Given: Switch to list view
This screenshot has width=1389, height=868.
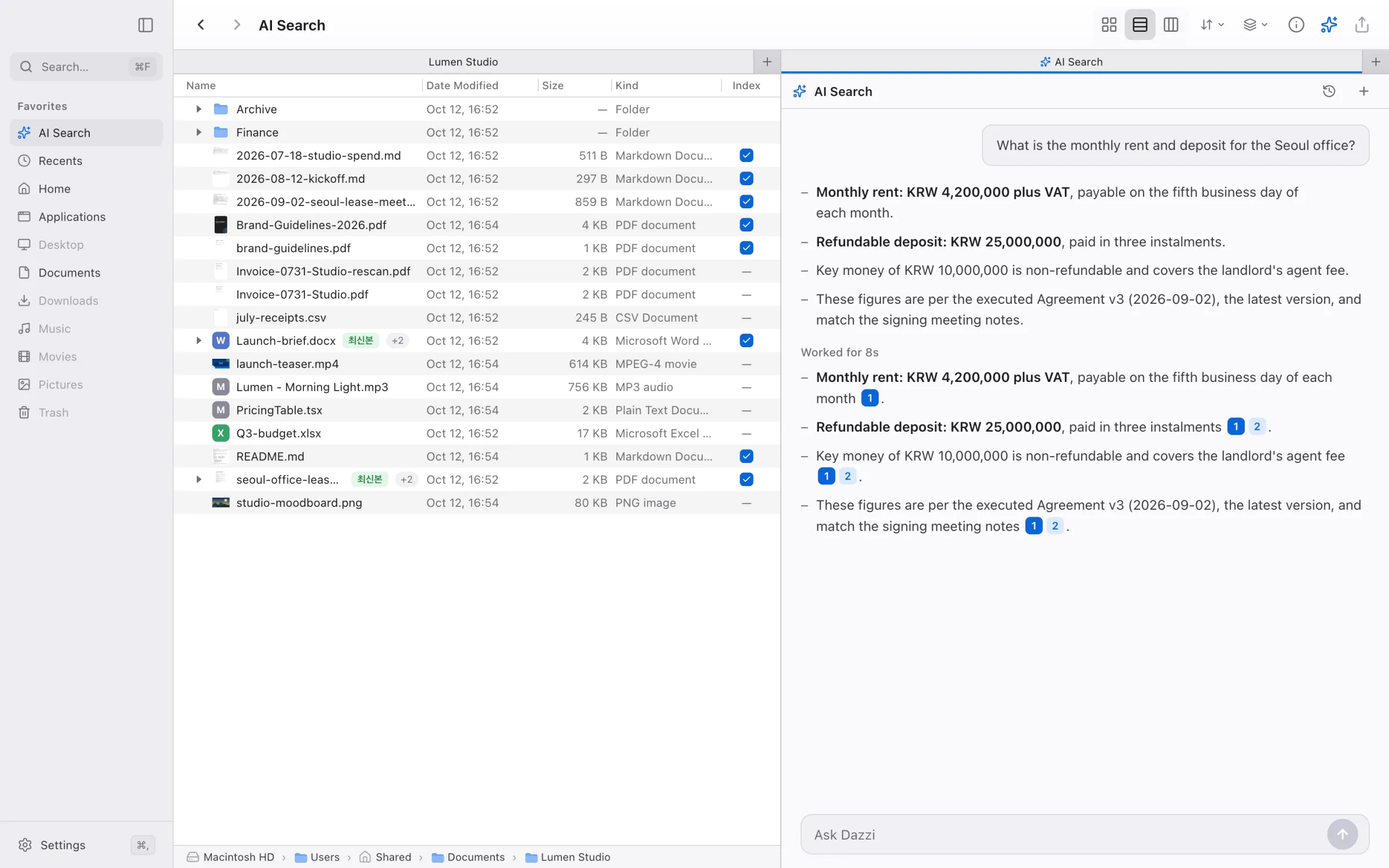Looking at the screenshot, I should coord(1140,25).
